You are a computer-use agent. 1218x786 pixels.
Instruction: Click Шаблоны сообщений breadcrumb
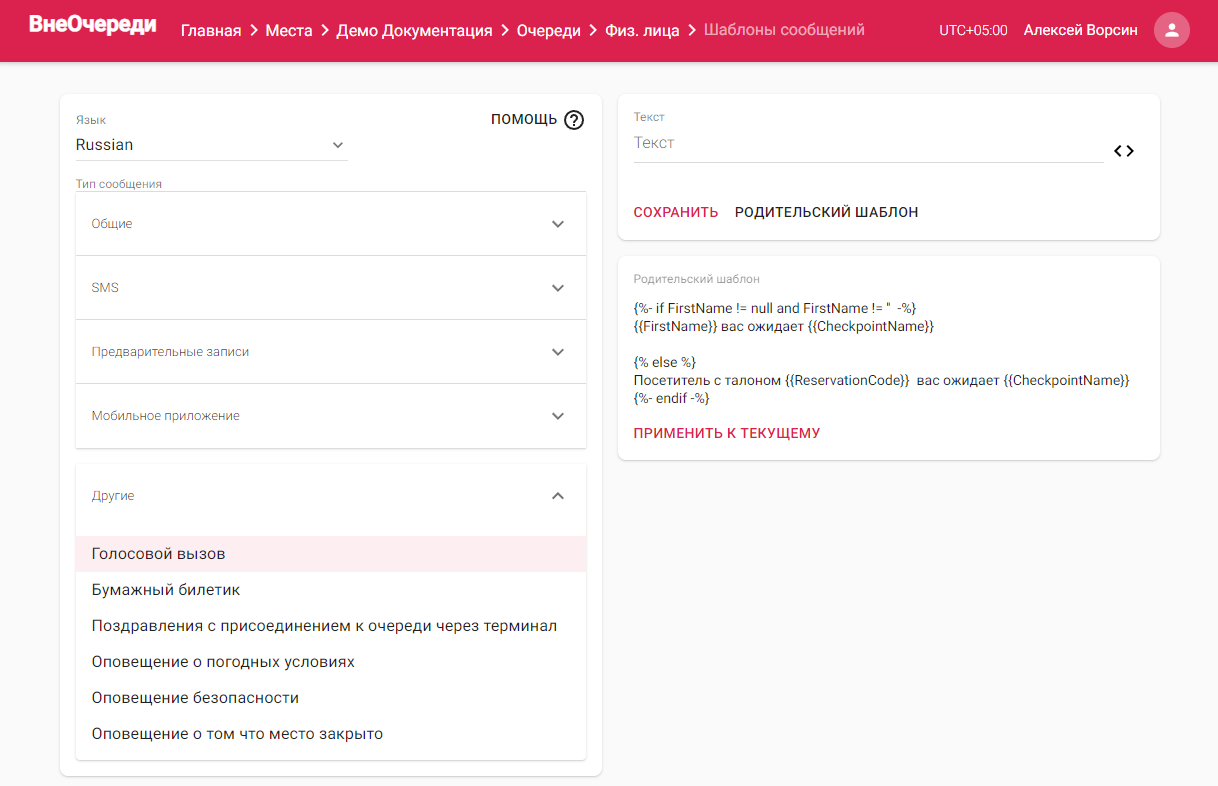point(784,31)
